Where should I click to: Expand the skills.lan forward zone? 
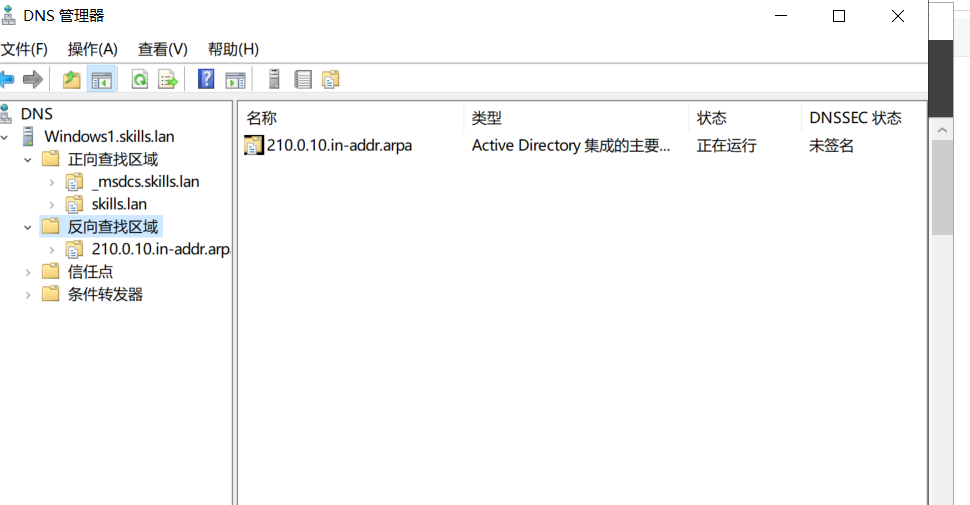tap(51, 204)
